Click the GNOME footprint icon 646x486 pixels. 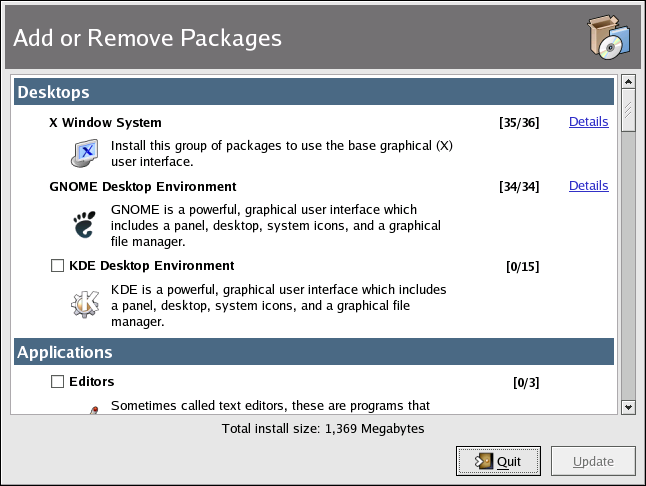(82, 225)
